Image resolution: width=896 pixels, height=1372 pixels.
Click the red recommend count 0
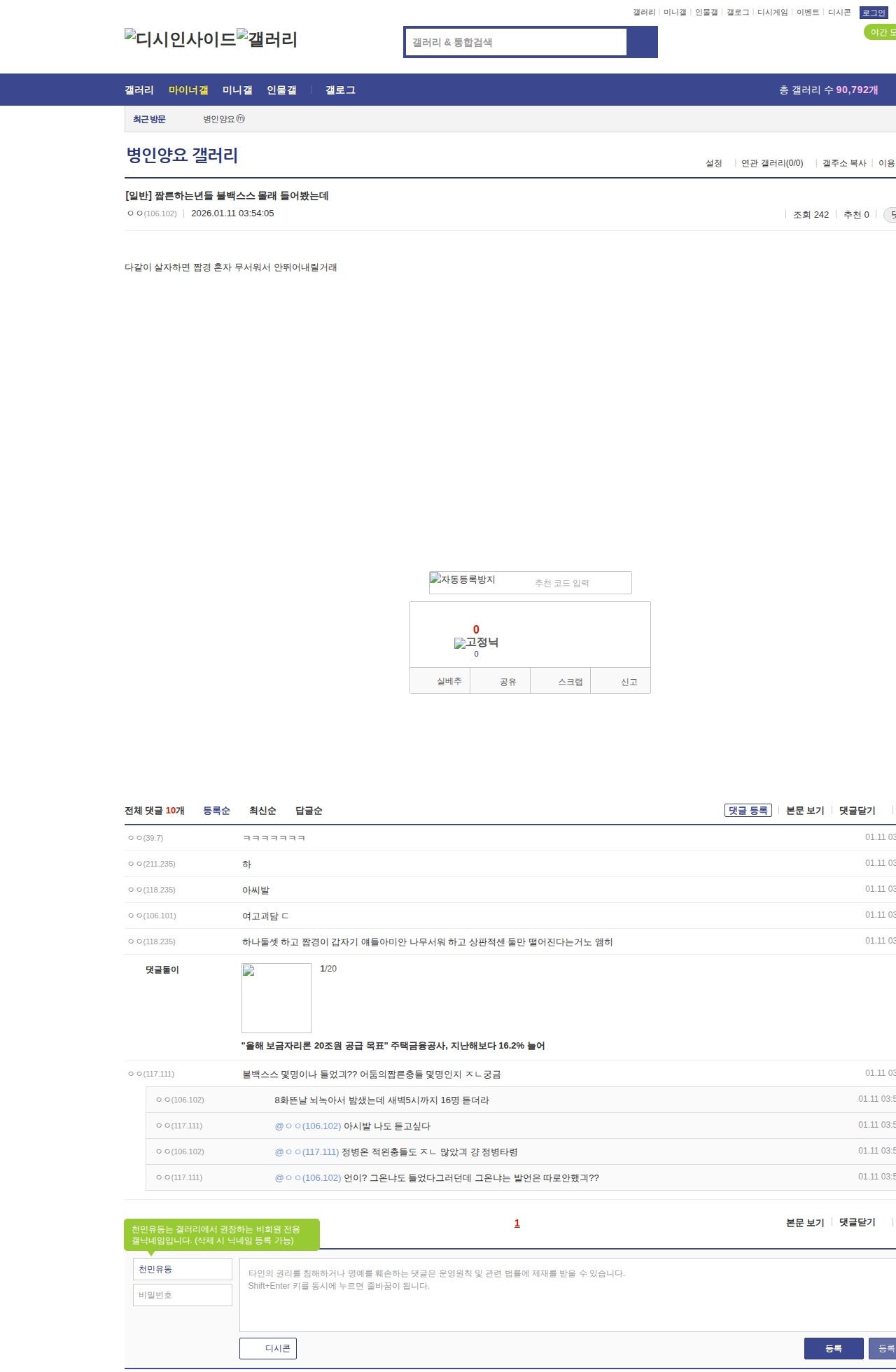pos(476,629)
